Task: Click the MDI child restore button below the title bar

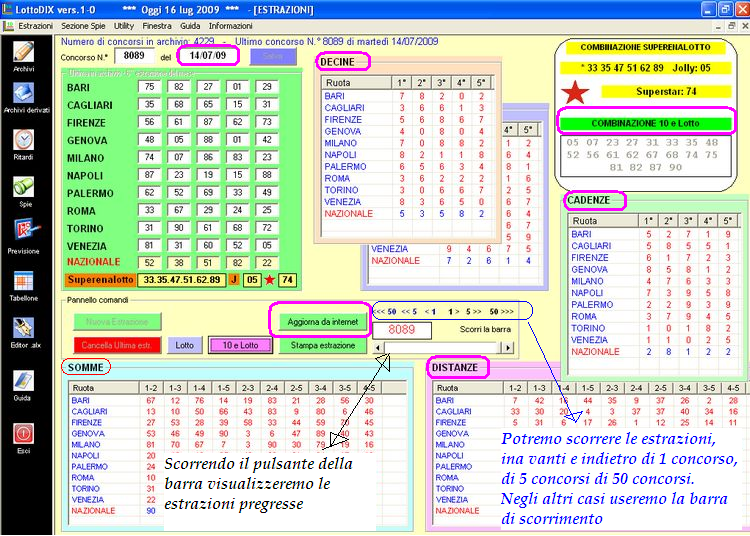Action: click(731, 26)
